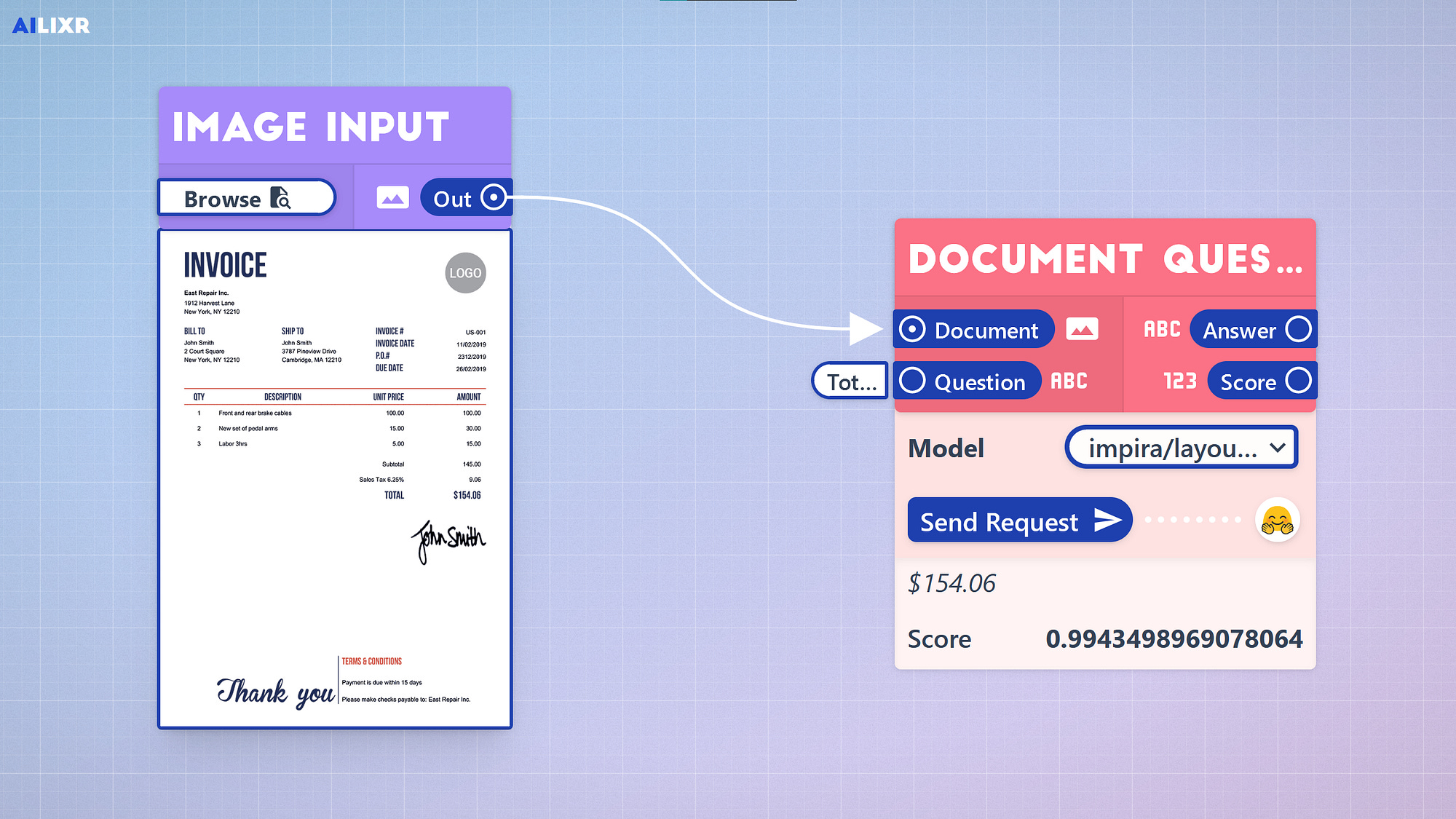Open the impira/layou... model dropdown

1181,448
